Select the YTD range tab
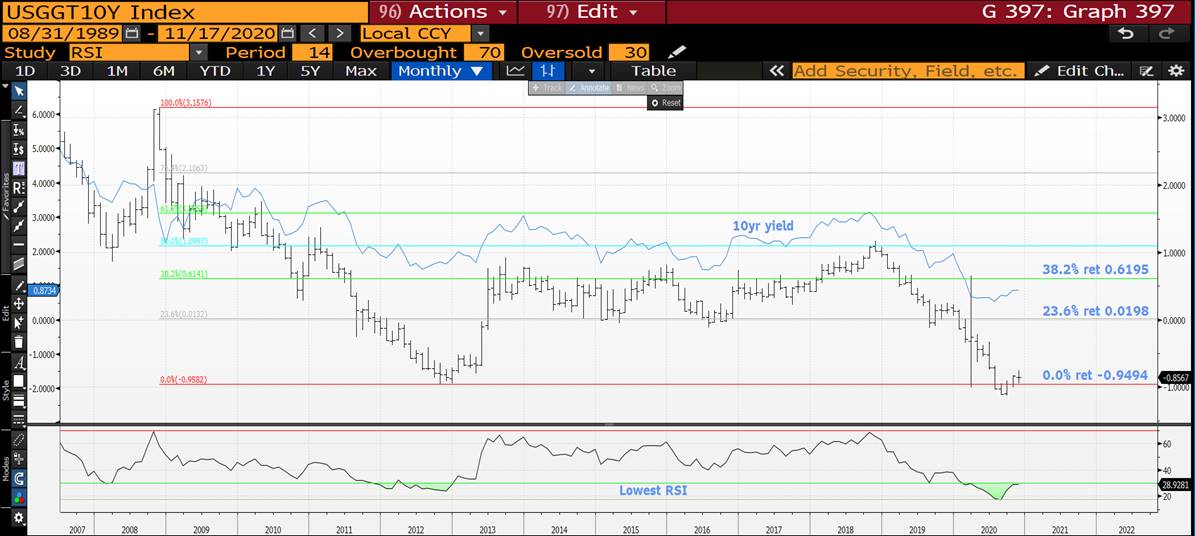Viewport: 1195px width, 536px height. point(214,71)
